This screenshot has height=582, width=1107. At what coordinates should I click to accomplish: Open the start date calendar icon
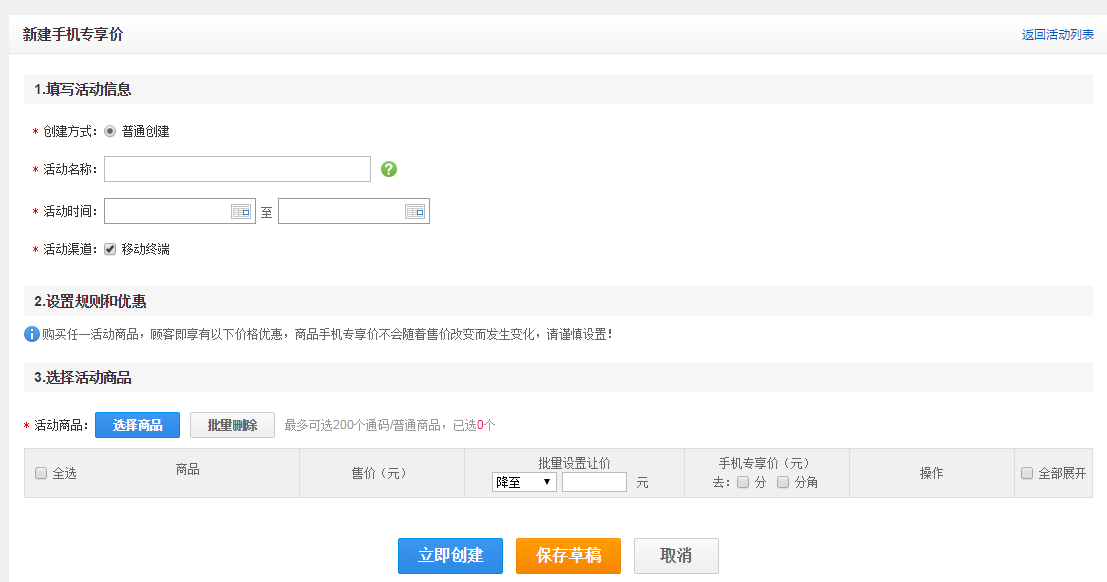point(241,211)
